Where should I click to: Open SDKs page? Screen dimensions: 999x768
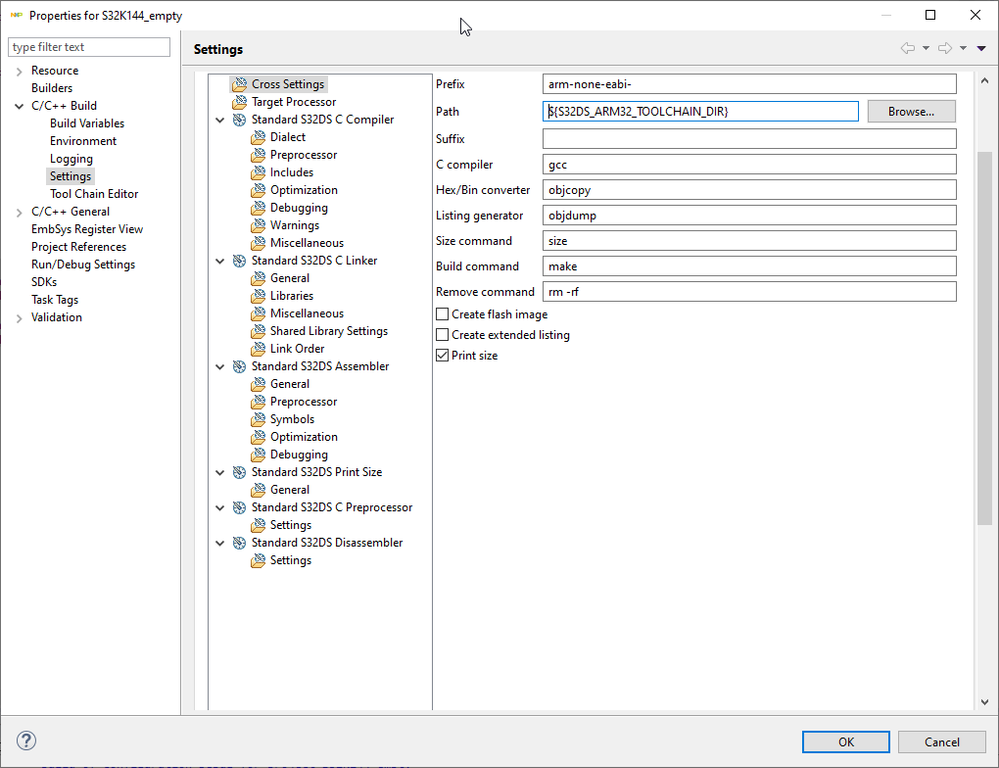tap(44, 282)
